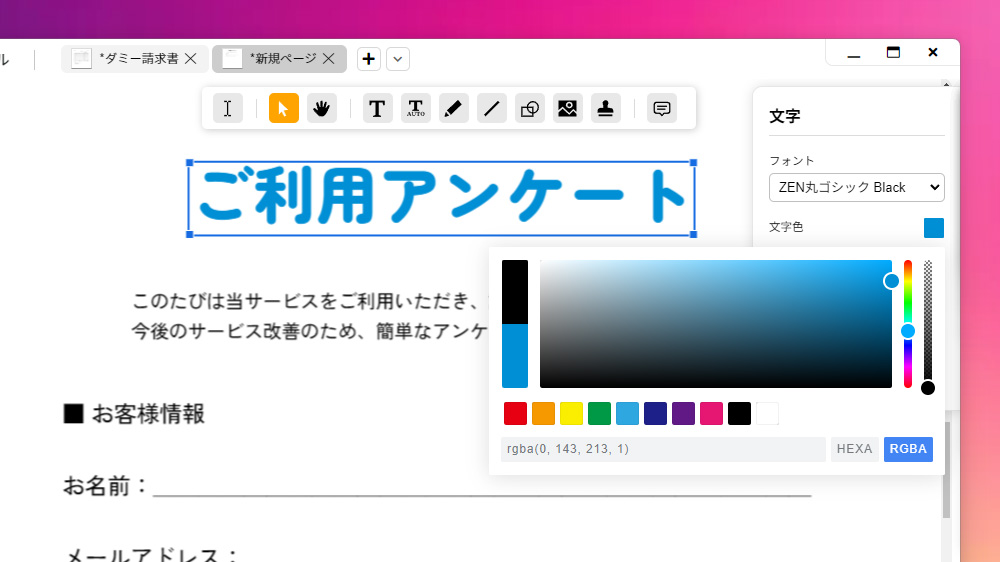The height and width of the screenshot is (562, 1000).
Task: Select the Text insertion tool
Action: (x=377, y=108)
